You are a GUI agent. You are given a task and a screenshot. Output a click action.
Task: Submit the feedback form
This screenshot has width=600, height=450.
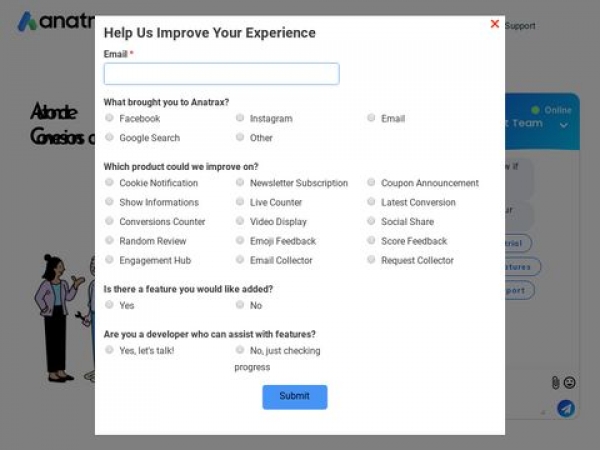coord(295,397)
